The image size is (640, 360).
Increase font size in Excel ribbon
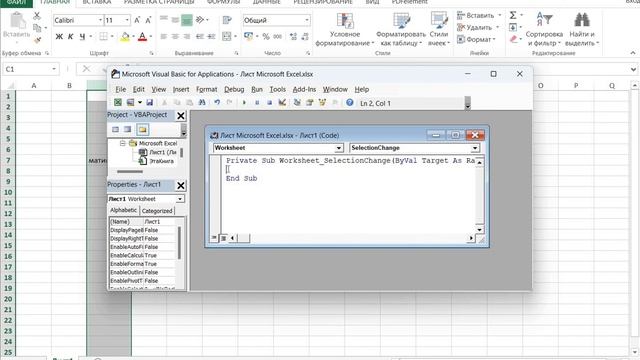click(x=137, y=20)
